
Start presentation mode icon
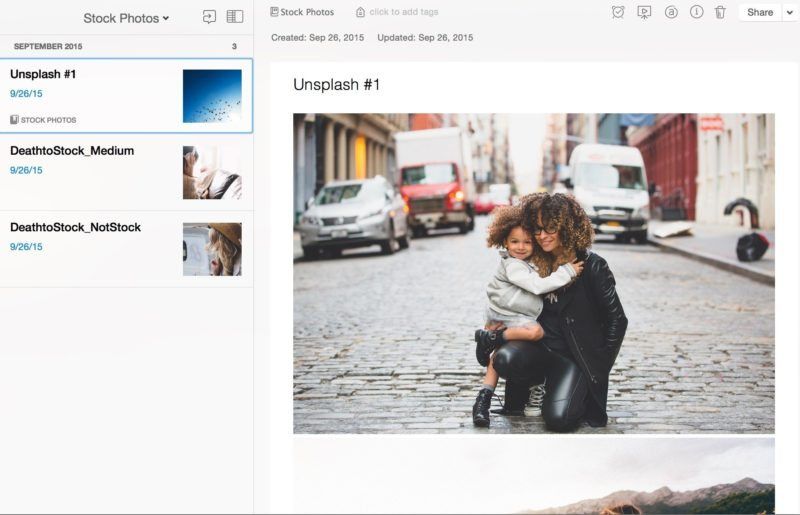click(x=644, y=12)
